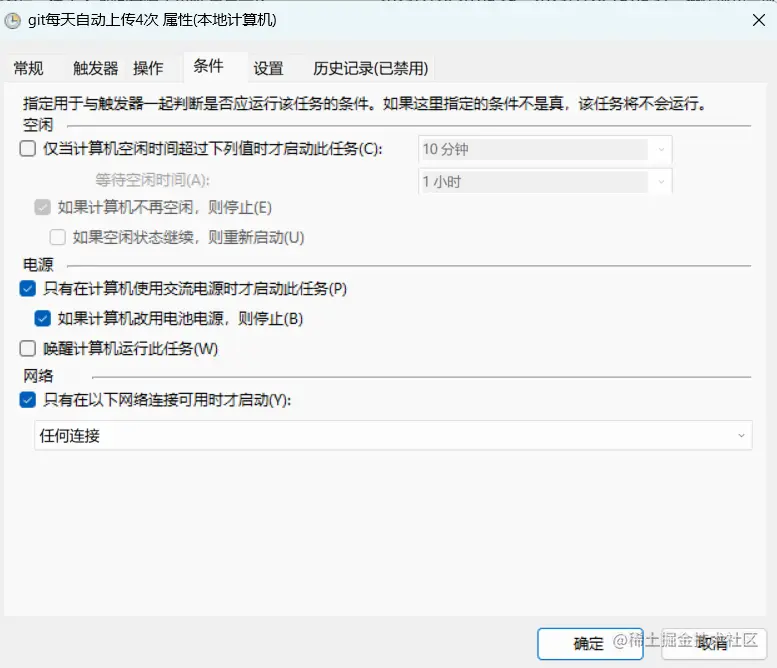
Task: Toggle 如果计算机不再空闲，则停止(E) checkbox
Action: pos(43,207)
